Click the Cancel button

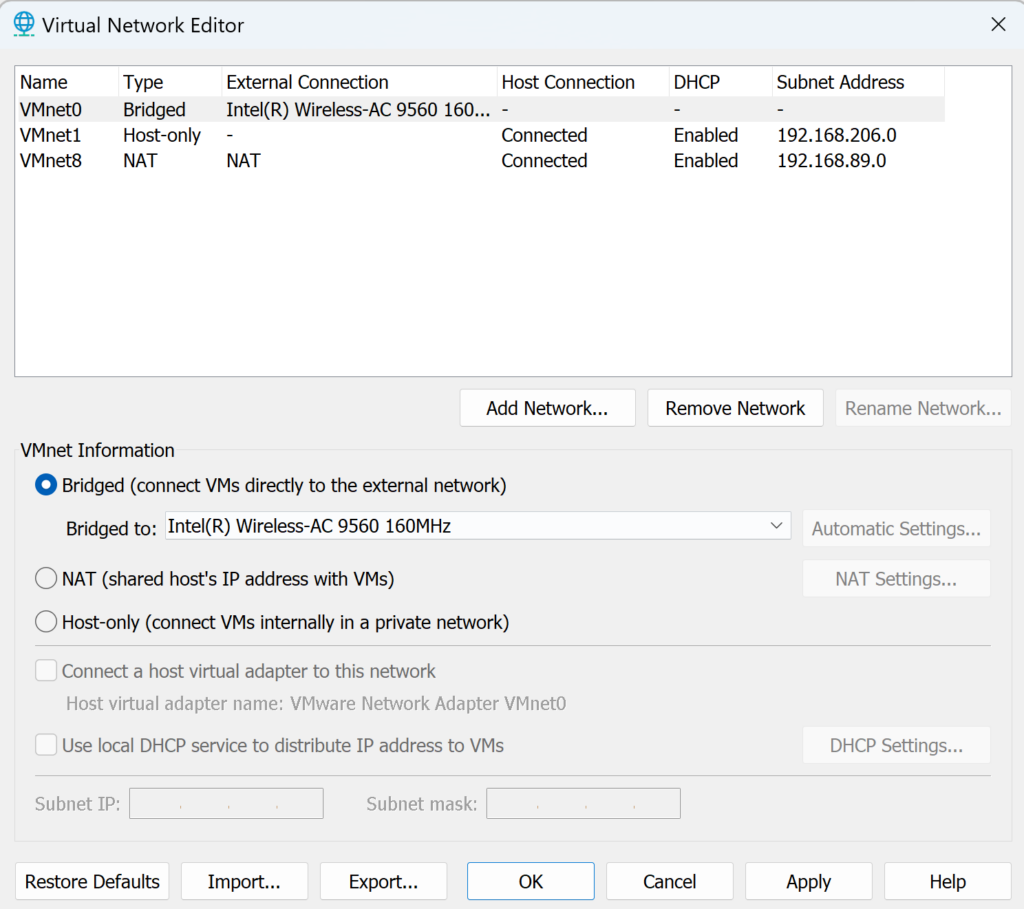[669, 882]
